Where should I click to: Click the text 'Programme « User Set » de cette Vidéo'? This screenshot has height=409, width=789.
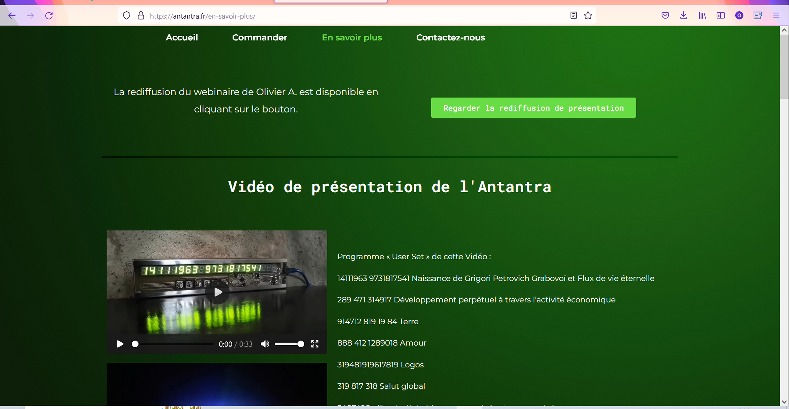pos(414,257)
